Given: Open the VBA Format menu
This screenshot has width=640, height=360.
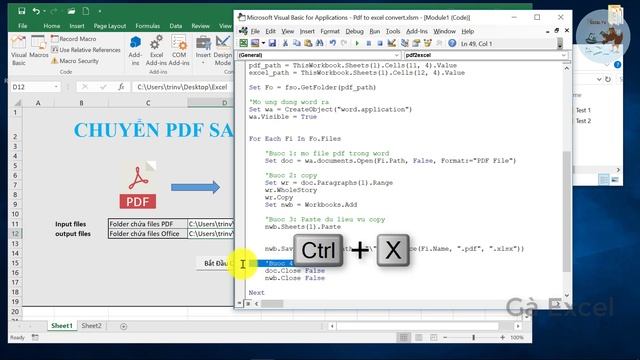Looking at the screenshot, I should coord(330,31).
